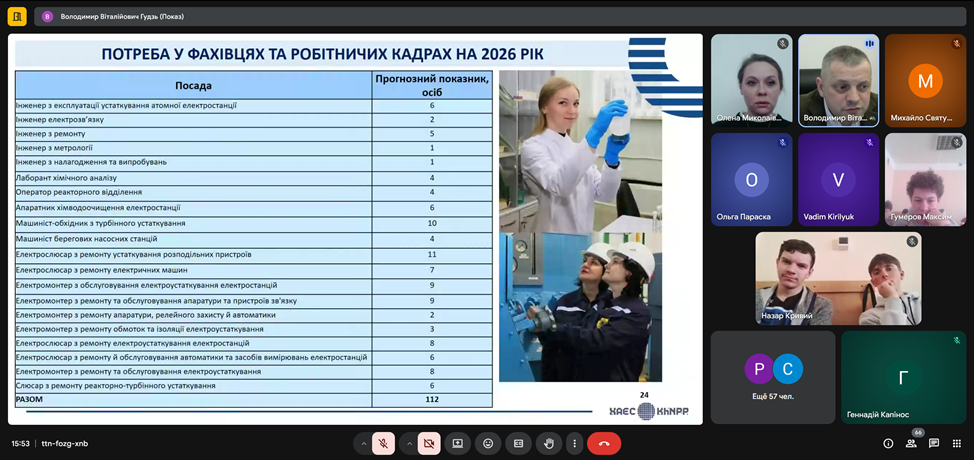
Task: Open the emoji reactions icon
Action: click(x=488, y=443)
